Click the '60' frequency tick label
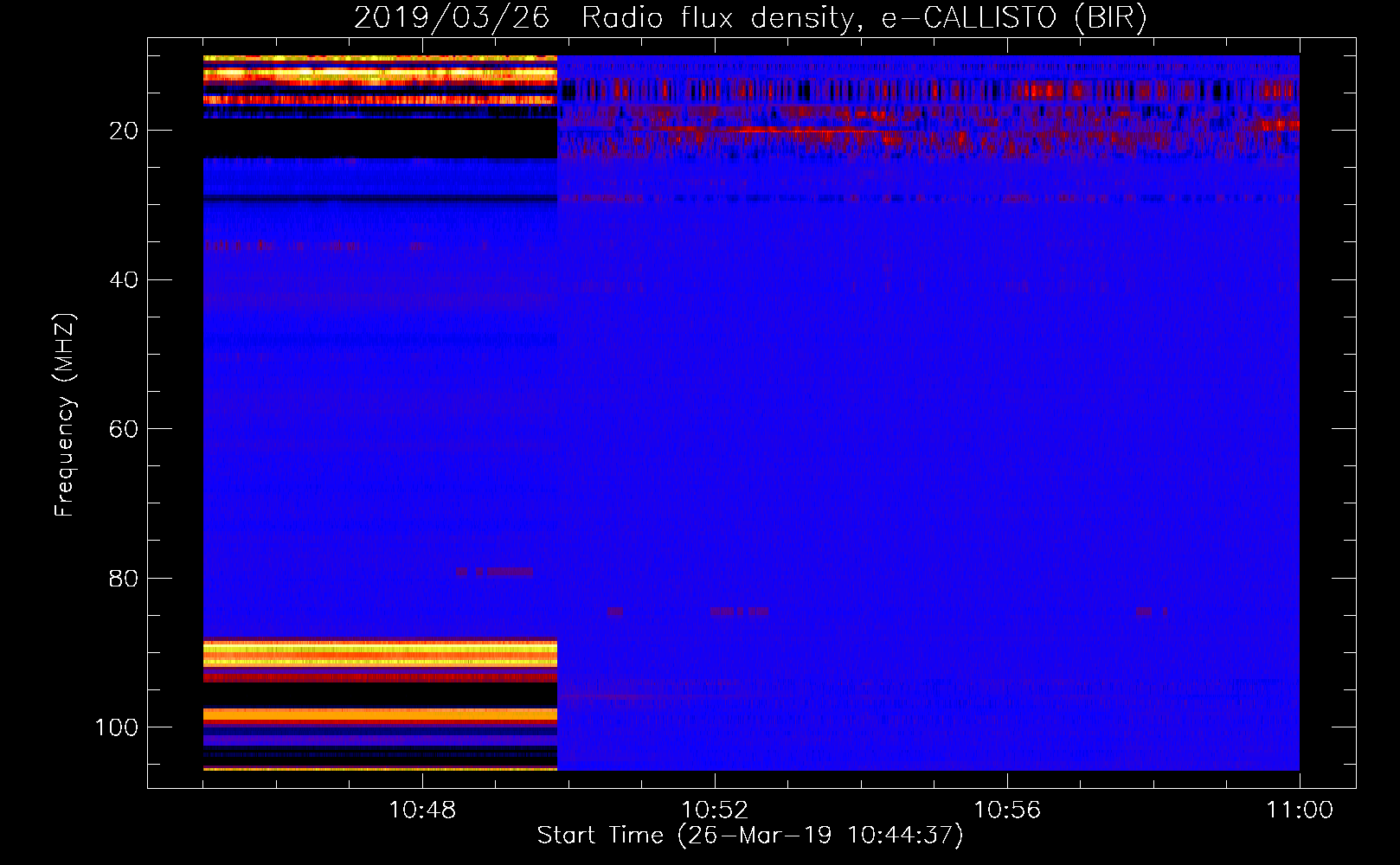The width and height of the screenshot is (1400, 865). pos(124,429)
